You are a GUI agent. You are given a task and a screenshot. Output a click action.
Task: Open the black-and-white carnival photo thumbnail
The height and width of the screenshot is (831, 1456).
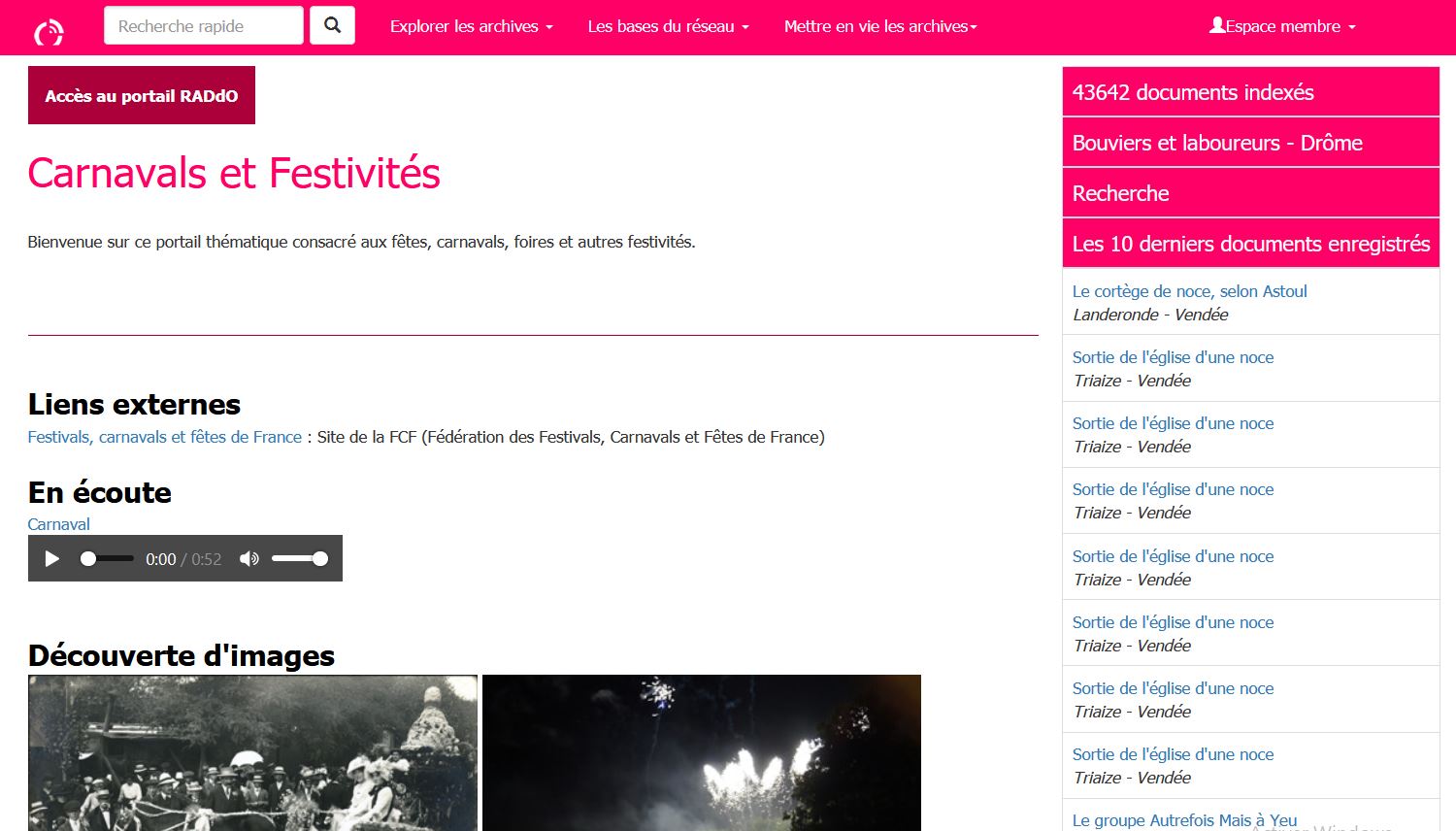[252, 752]
